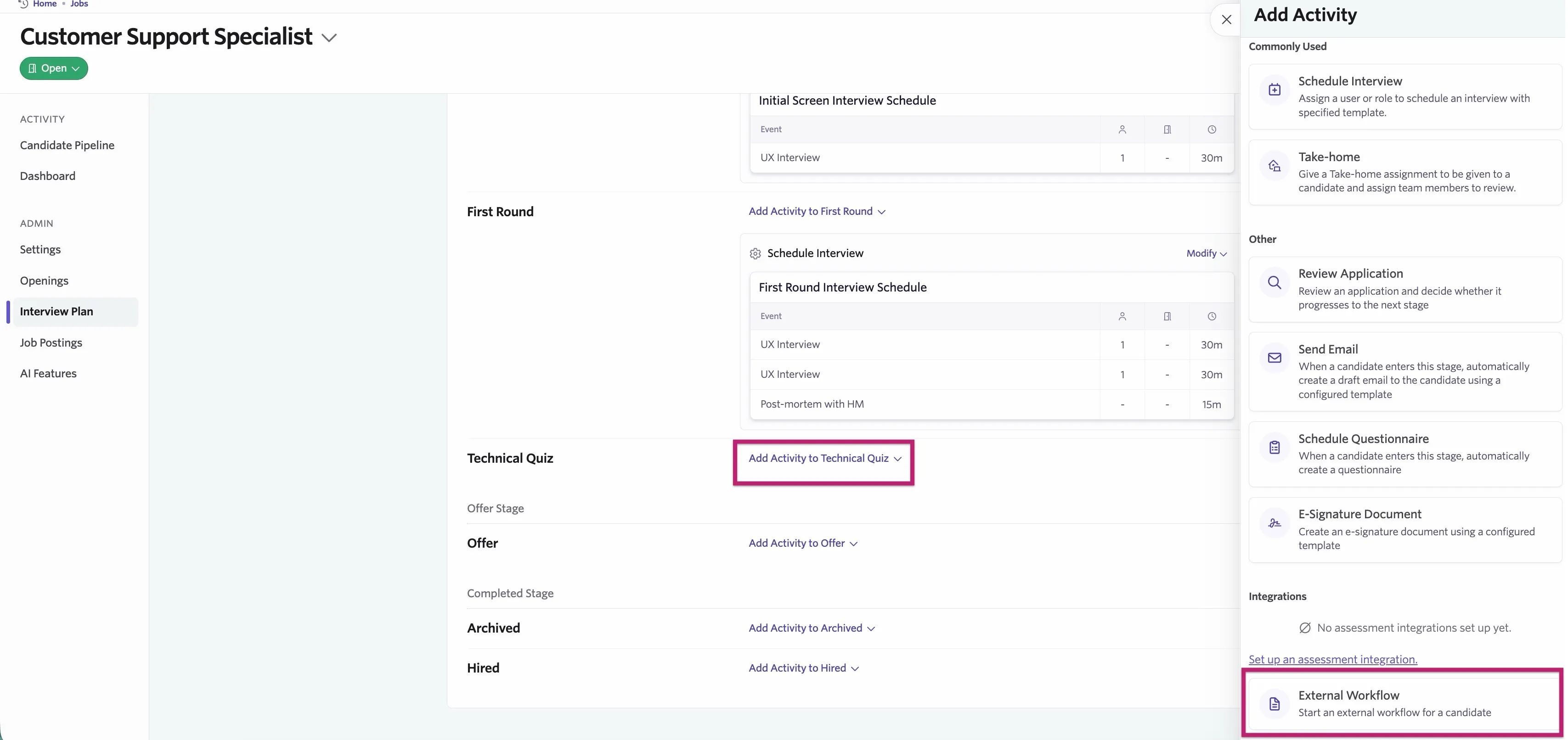The width and height of the screenshot is (1568, 740).
Task: Click the Post-mortem with HM row
Action: click(x=992, y=404)
